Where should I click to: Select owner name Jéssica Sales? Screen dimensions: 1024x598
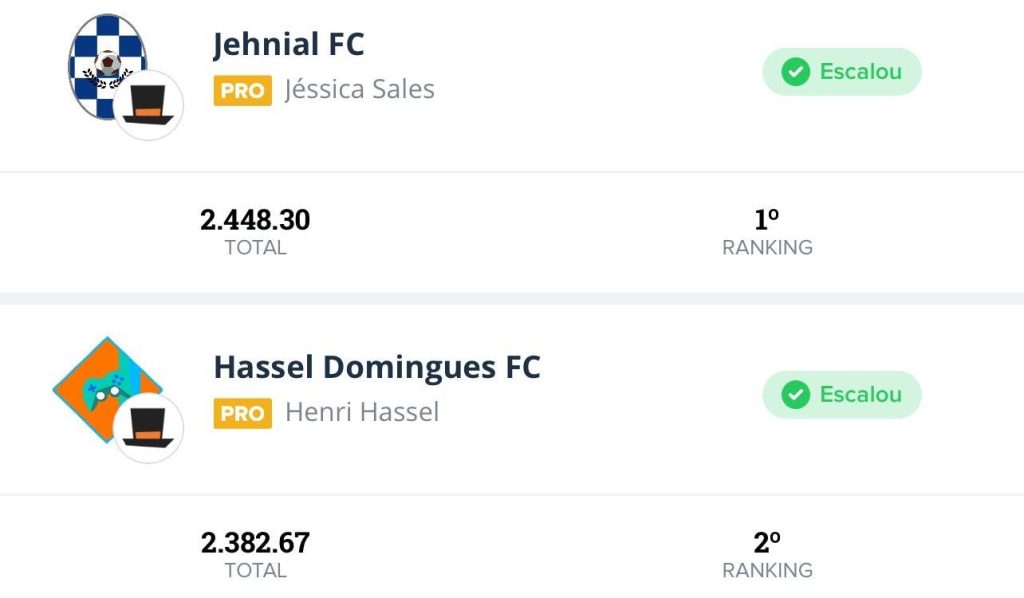pos(359,90)
